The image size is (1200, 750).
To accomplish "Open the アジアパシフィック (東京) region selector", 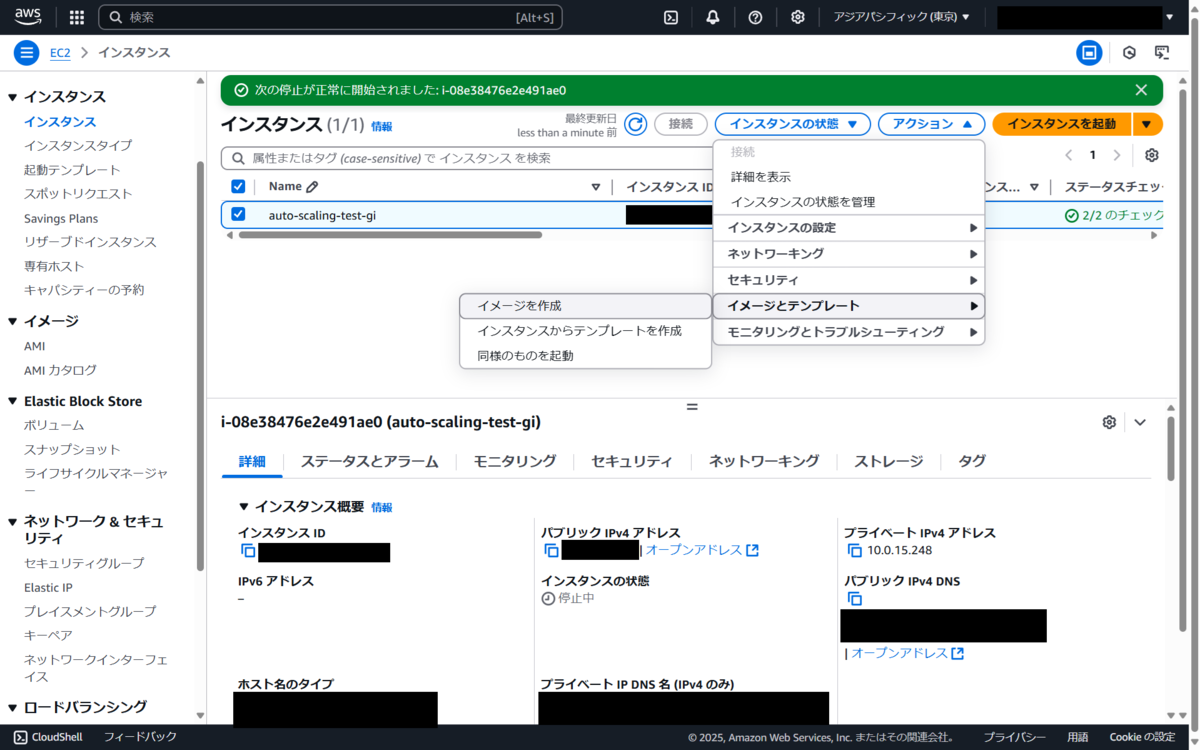I will coord(902,17).
